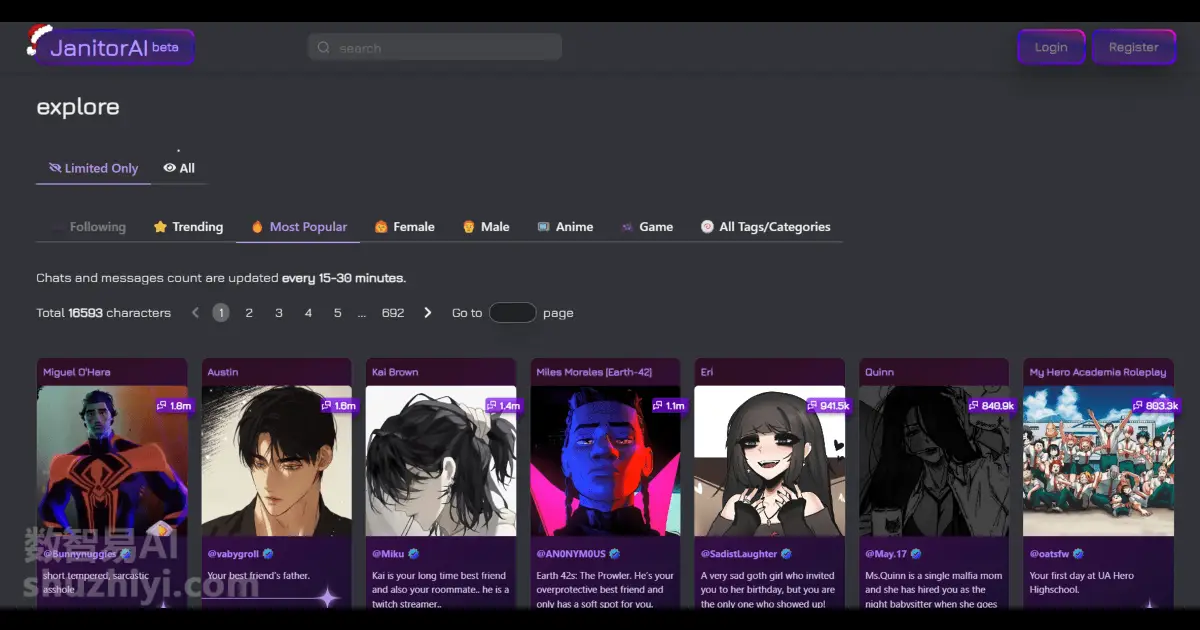Click the 1.1m chat count badge

point(669,406)
